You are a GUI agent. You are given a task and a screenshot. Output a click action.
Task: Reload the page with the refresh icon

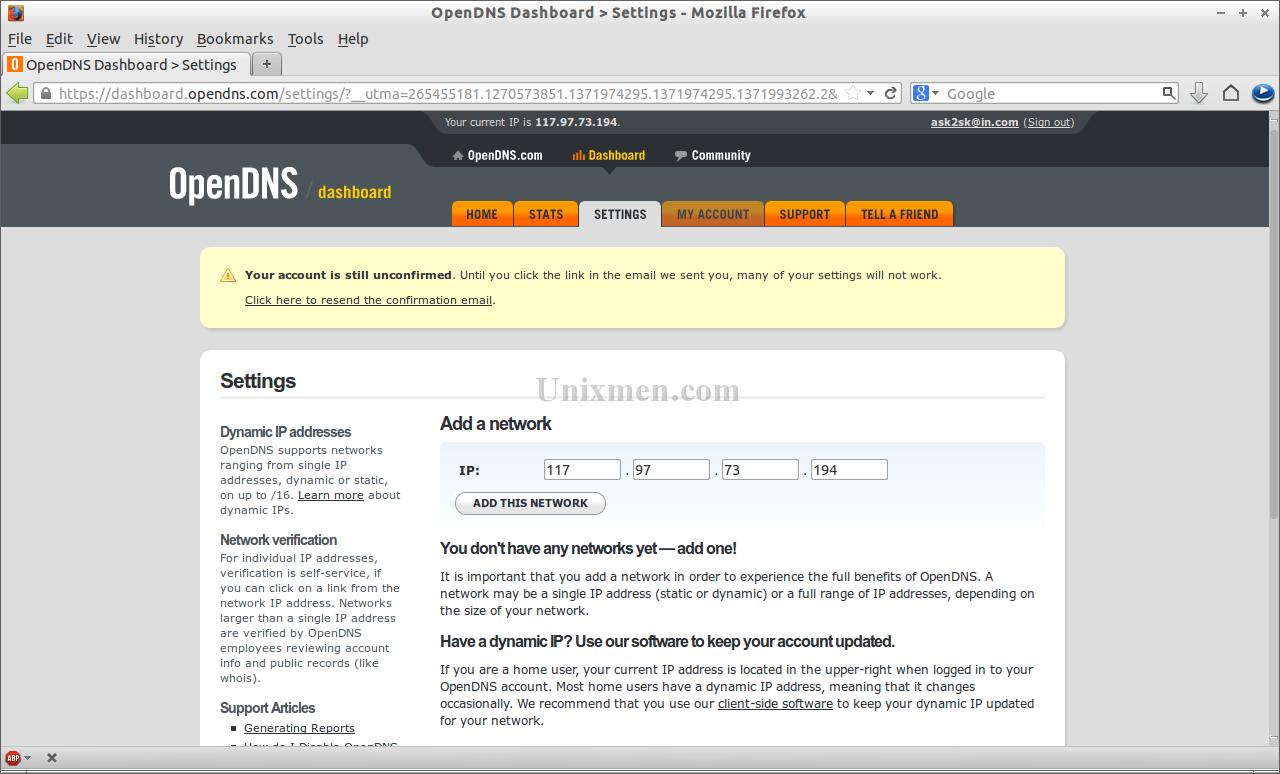(891, 93)
